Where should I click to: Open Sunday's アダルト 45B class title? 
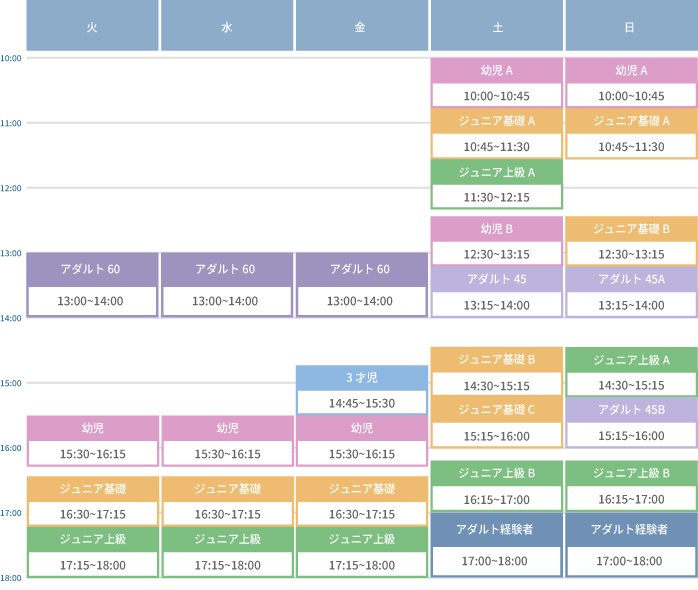point(631,409)
